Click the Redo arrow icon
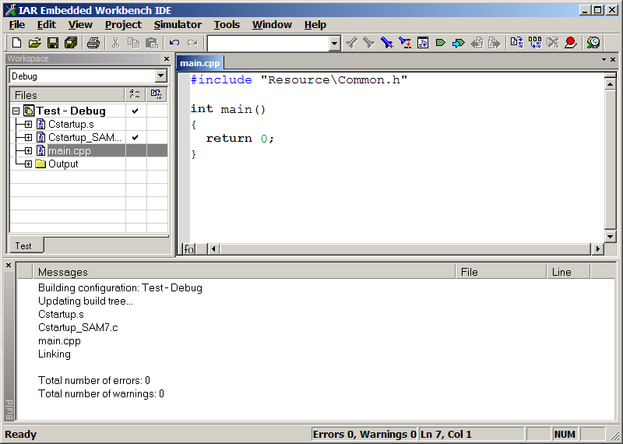 click(192, 42)
